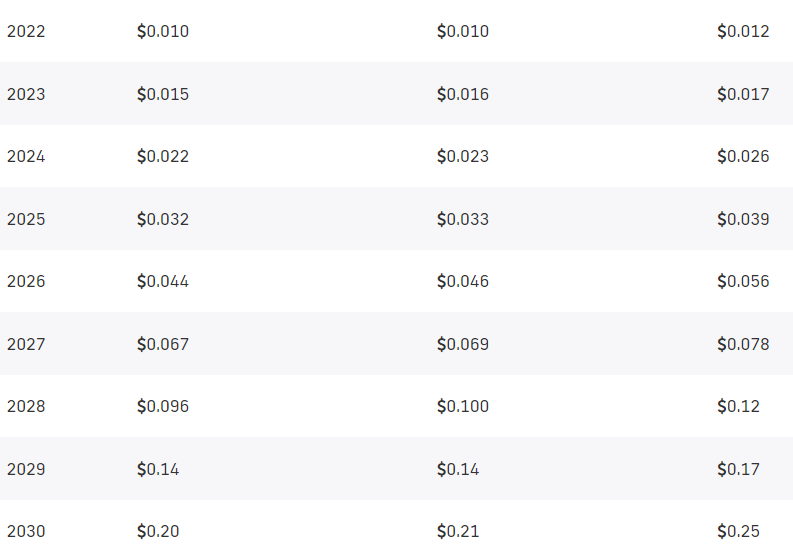This screenshot has width=793, height=560.
Task: Select the 2026 average price $0.046
Action: tap(463, 281)
